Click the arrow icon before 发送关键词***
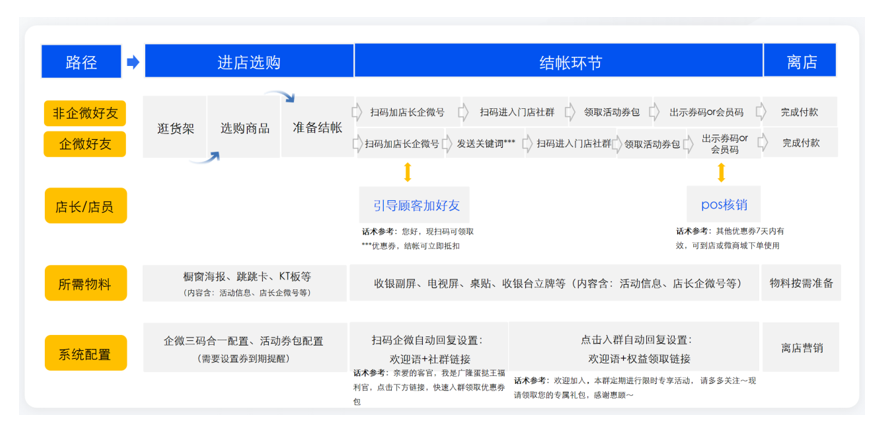Screen dimensions: 884x431 [450, 144]
